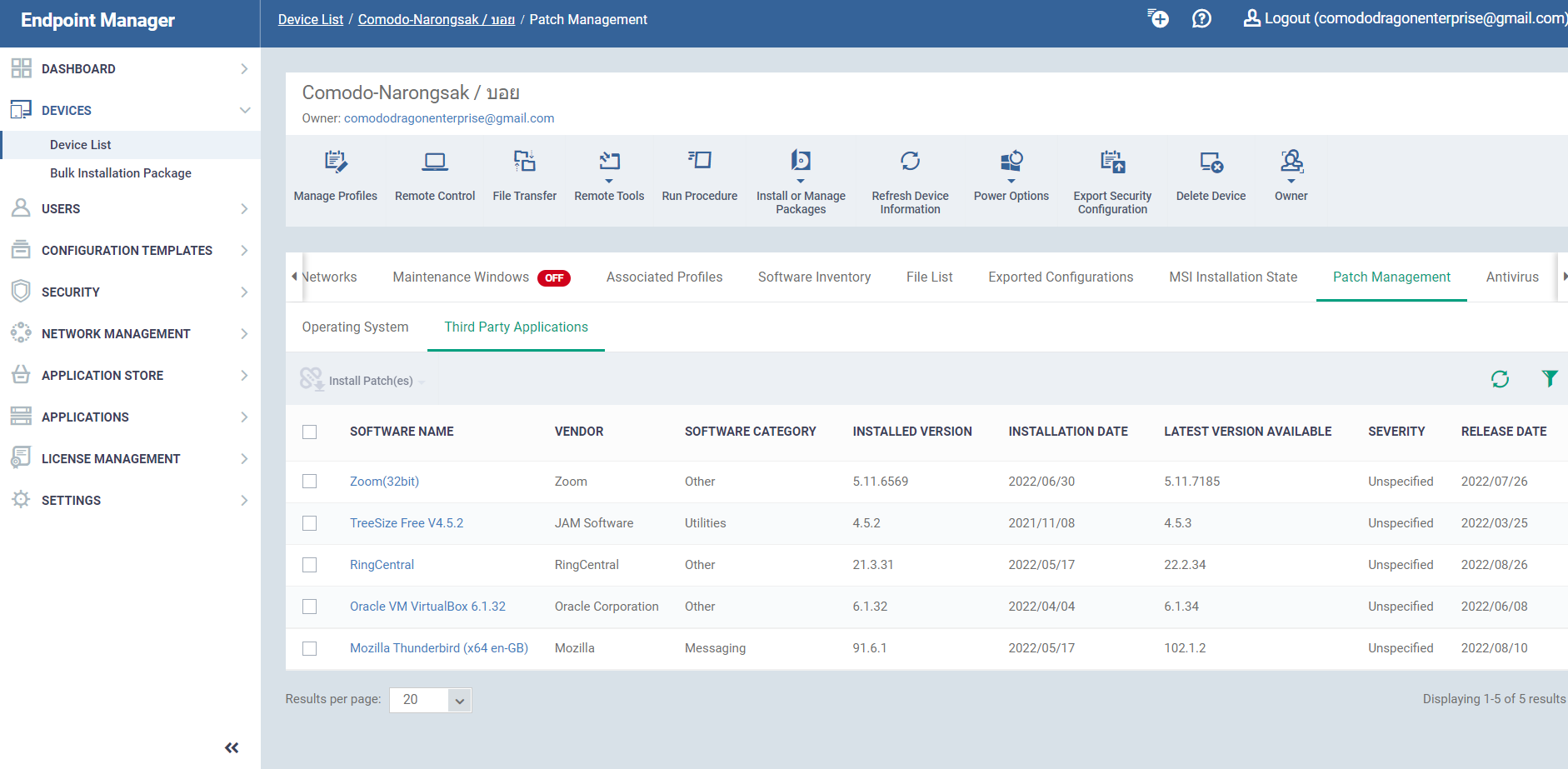This screenshot has height=769, width=1568.
Task: Collapse the sidebar with the double-arrow control
Action: [x=232, y=747]
